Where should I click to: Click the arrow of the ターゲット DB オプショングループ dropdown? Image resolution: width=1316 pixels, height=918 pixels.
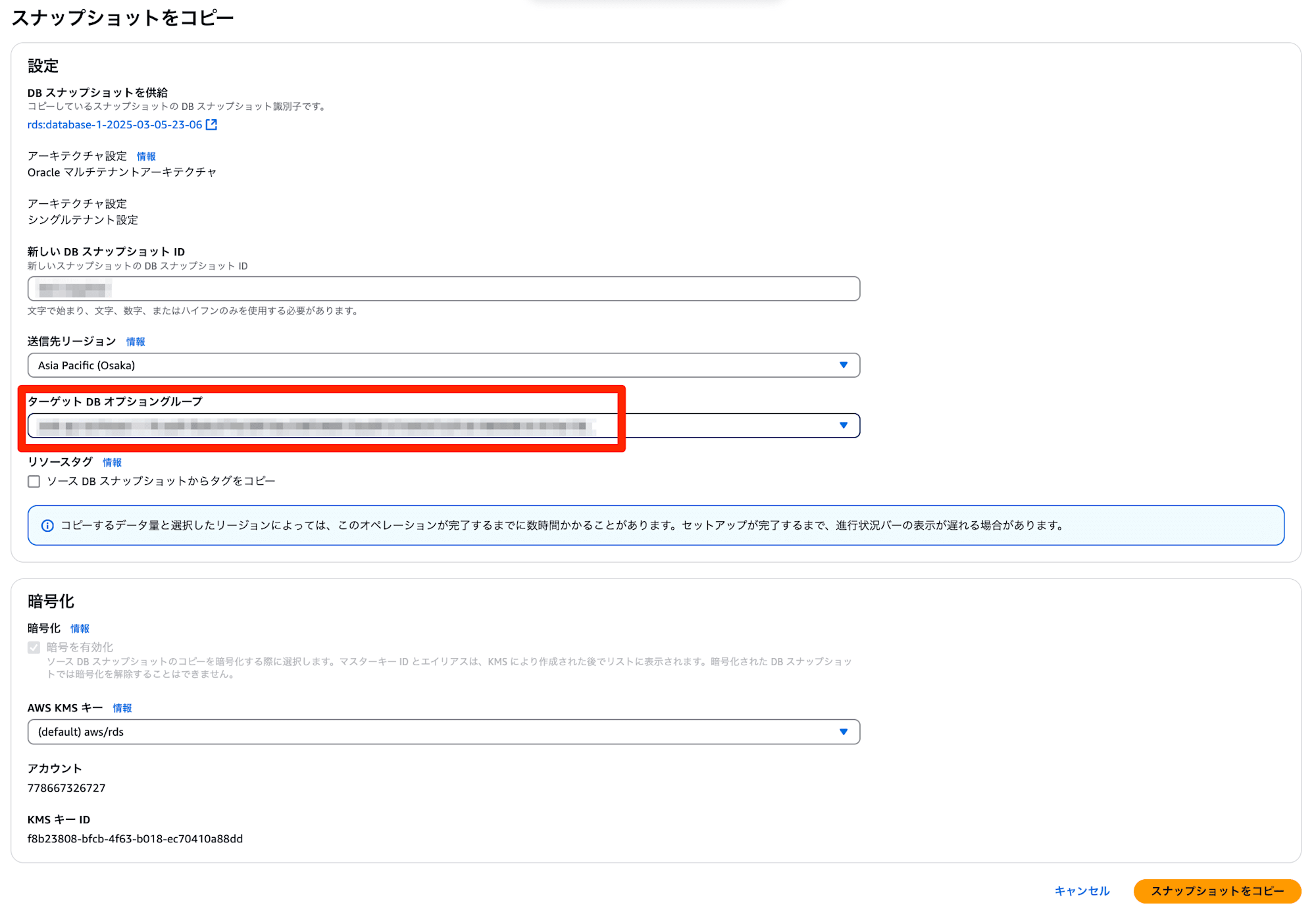pos(844,426)
